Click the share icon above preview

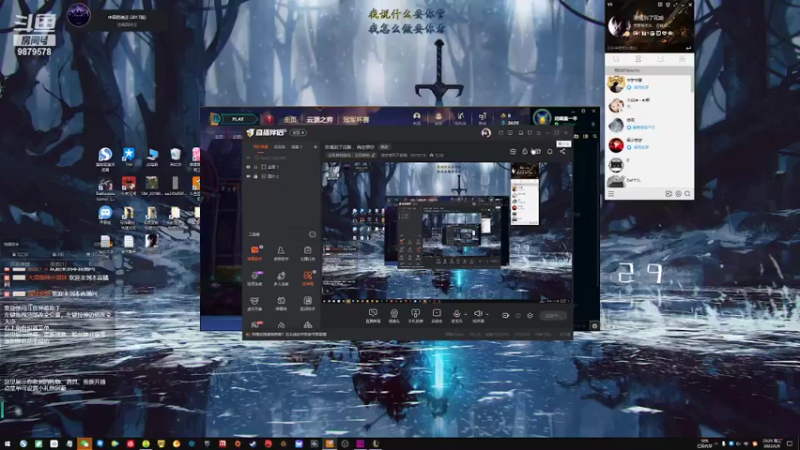562,151
